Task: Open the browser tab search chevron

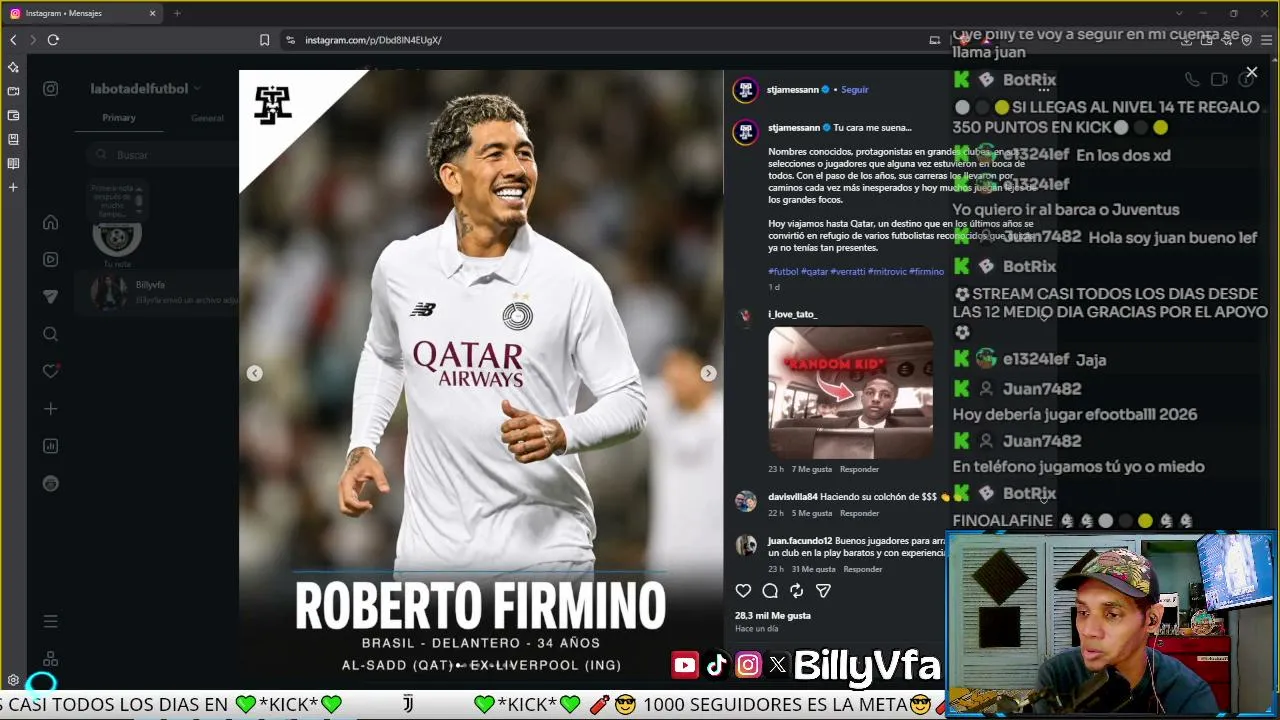Action: pyautogui.click(x=1180, y=13)
